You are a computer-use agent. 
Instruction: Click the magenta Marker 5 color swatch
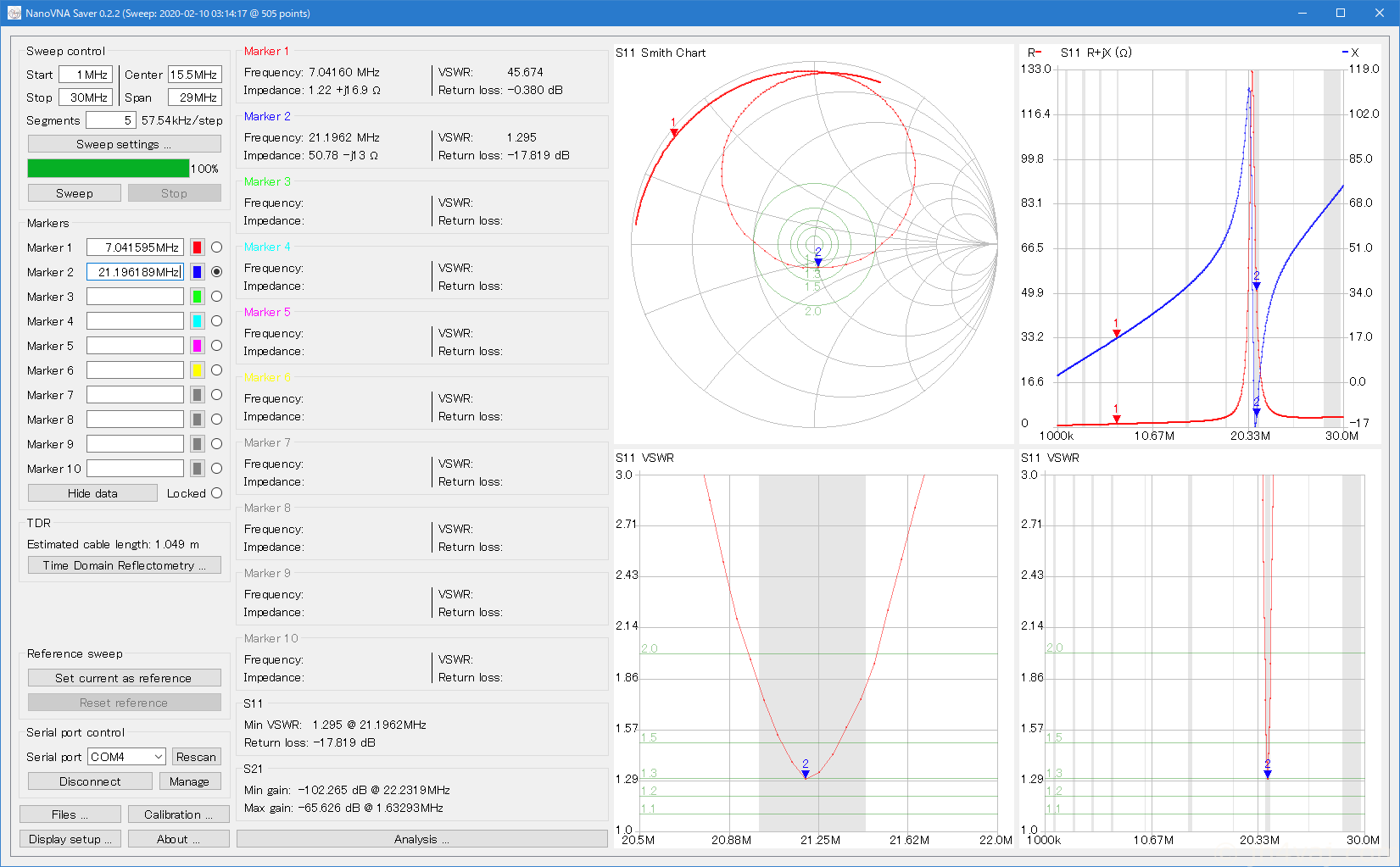pyautogui.click(x=197, y=346)
